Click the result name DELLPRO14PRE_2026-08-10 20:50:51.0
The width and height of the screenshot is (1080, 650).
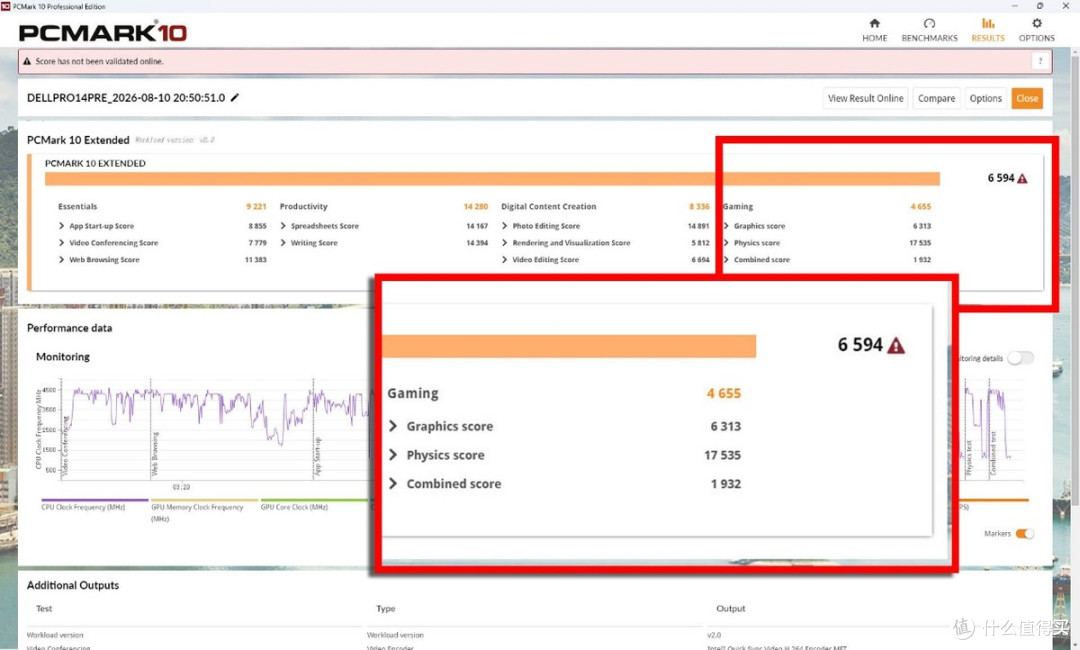(126, 98)
